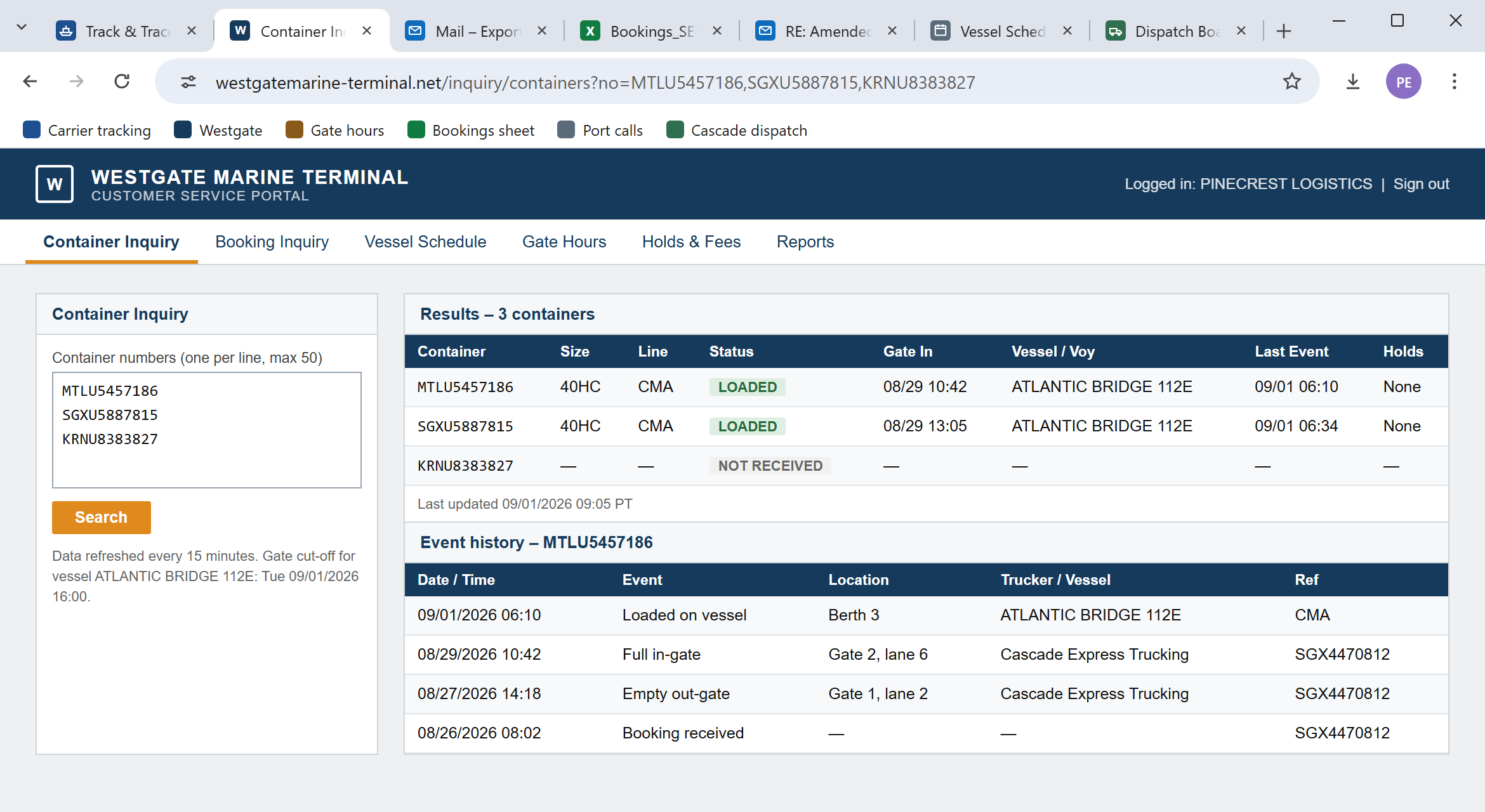
Task: Reload the current page
Action: 122,82
